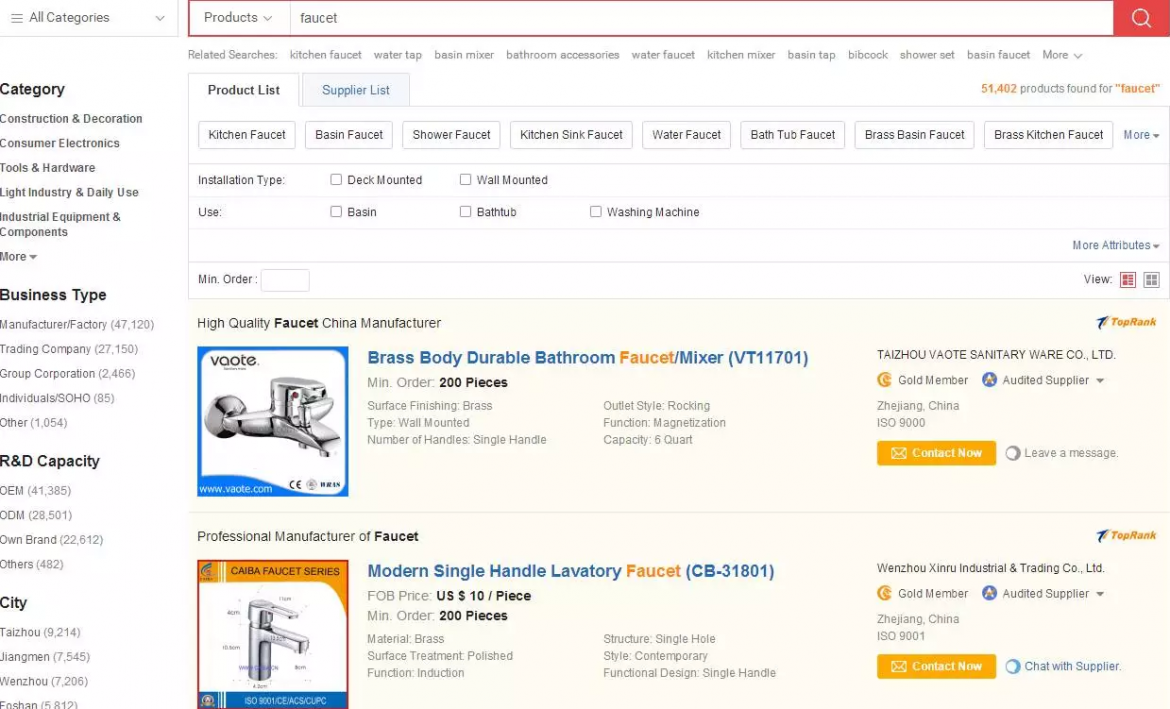
Task: Open the Modern Single Handle Lavatory Faucet link
Action: 570,571
